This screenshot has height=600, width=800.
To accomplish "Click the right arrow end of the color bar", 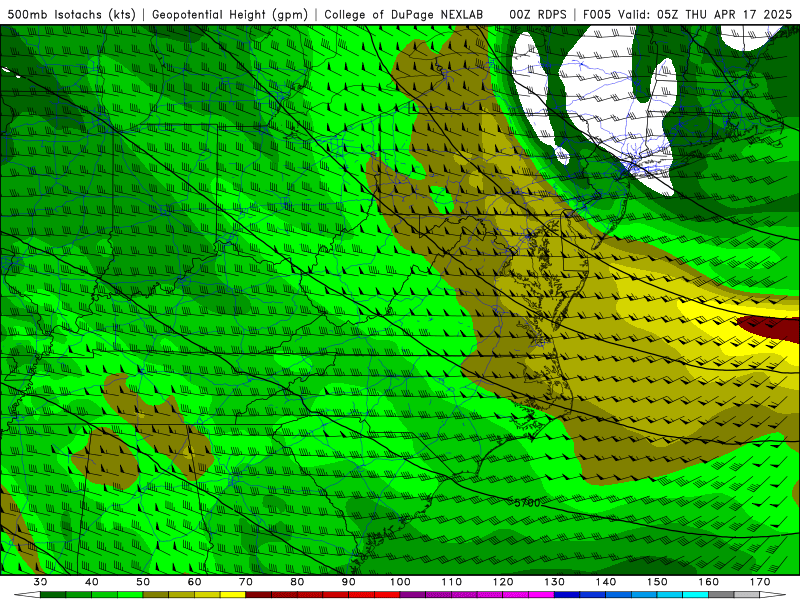I will point(773,594).
